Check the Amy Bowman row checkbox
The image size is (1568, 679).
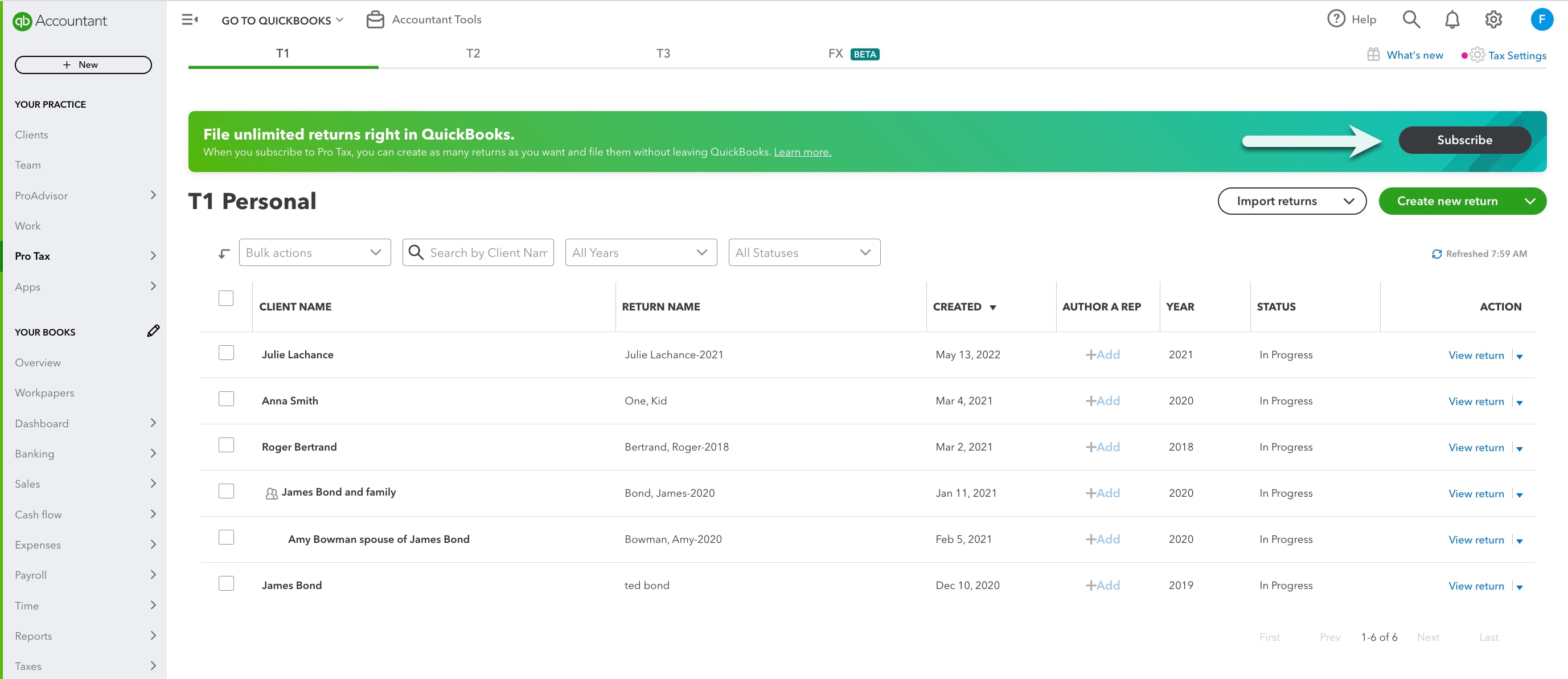point(226,537)
